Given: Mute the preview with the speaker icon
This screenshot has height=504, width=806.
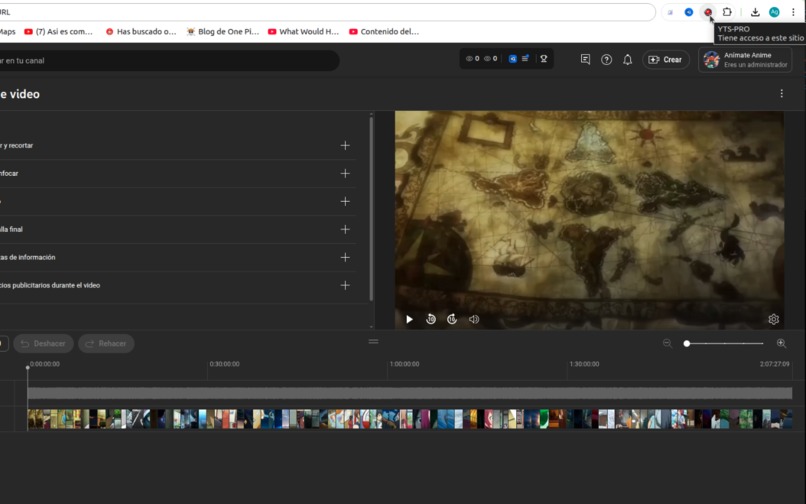Looking at the screenshot, I should click(x=474, y=319).
